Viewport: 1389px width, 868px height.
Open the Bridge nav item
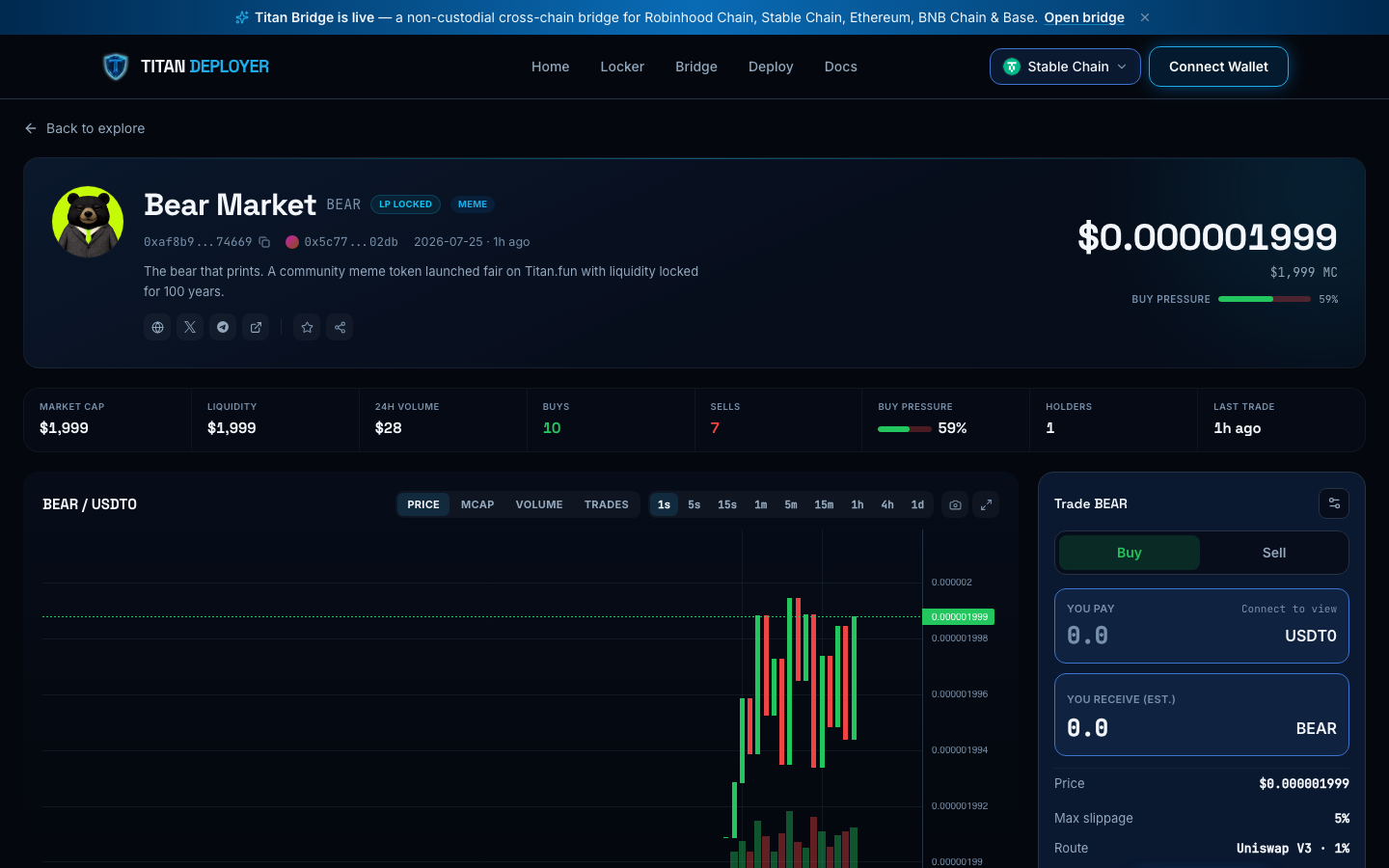coord(696,67)
